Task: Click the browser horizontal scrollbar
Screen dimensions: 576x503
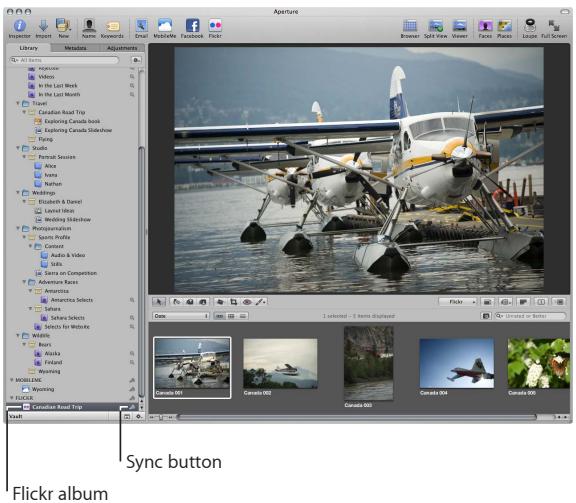Action: pos(356,417)
